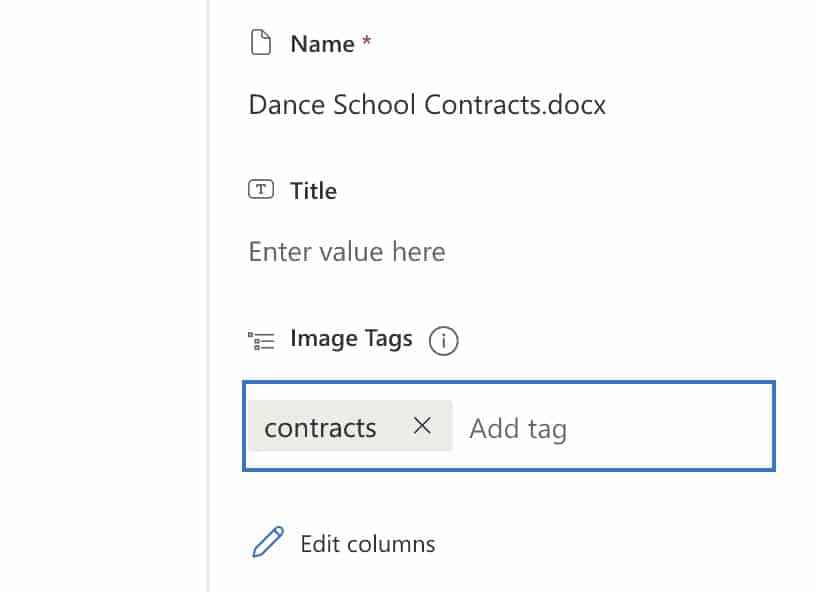Screen dimensions: 816x592
Task: Open the Edit columns link
Action: pos(367,544)
